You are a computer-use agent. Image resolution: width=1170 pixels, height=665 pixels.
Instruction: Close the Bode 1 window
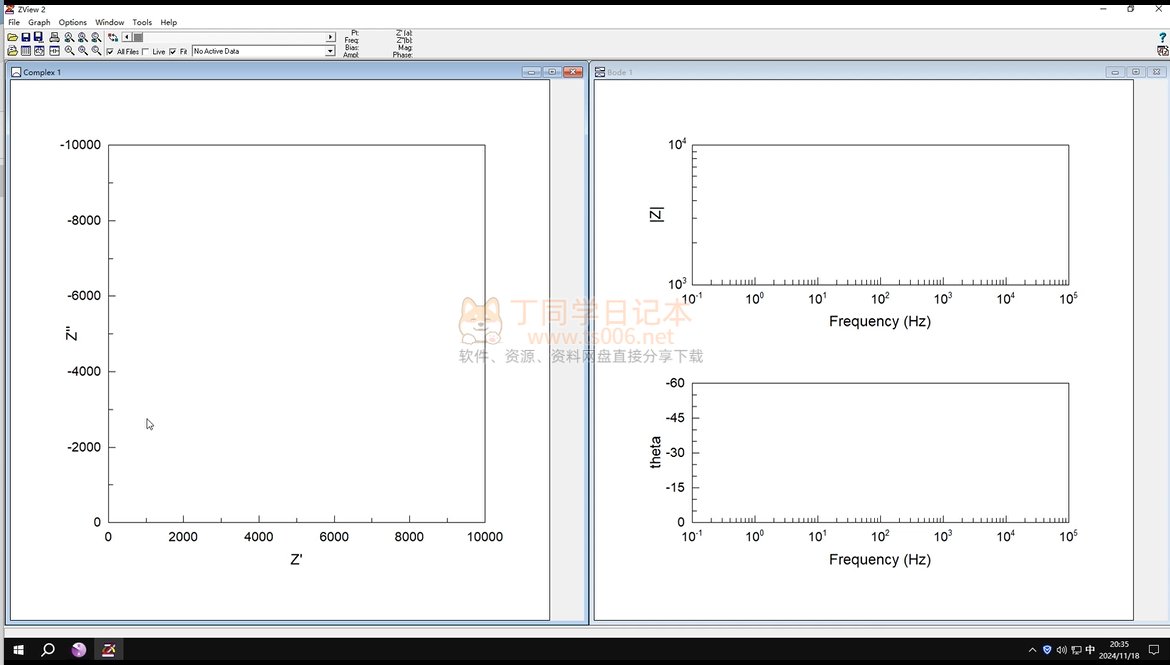click(1156, 72)
